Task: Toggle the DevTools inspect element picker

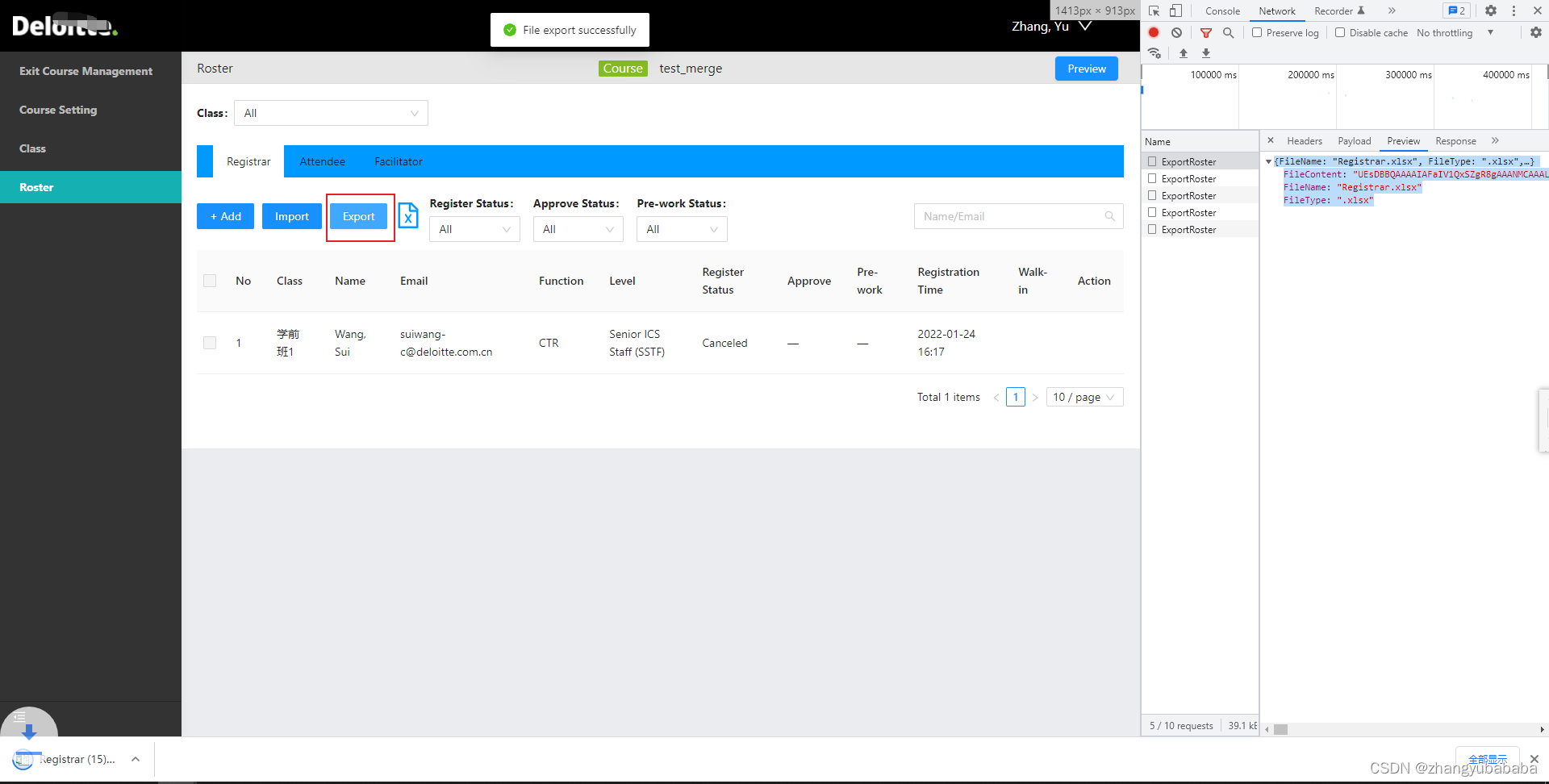Action: click(x=1154, y=10)
